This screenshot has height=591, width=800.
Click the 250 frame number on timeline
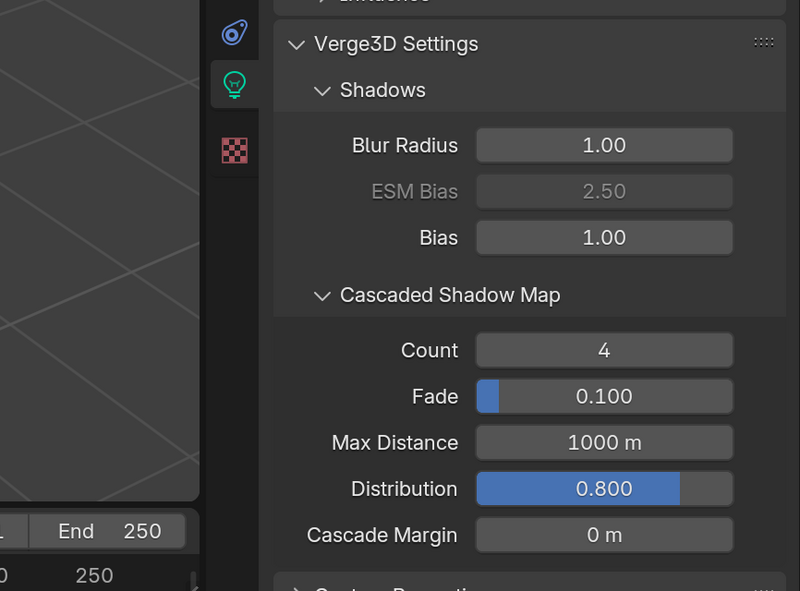(94, 576)
